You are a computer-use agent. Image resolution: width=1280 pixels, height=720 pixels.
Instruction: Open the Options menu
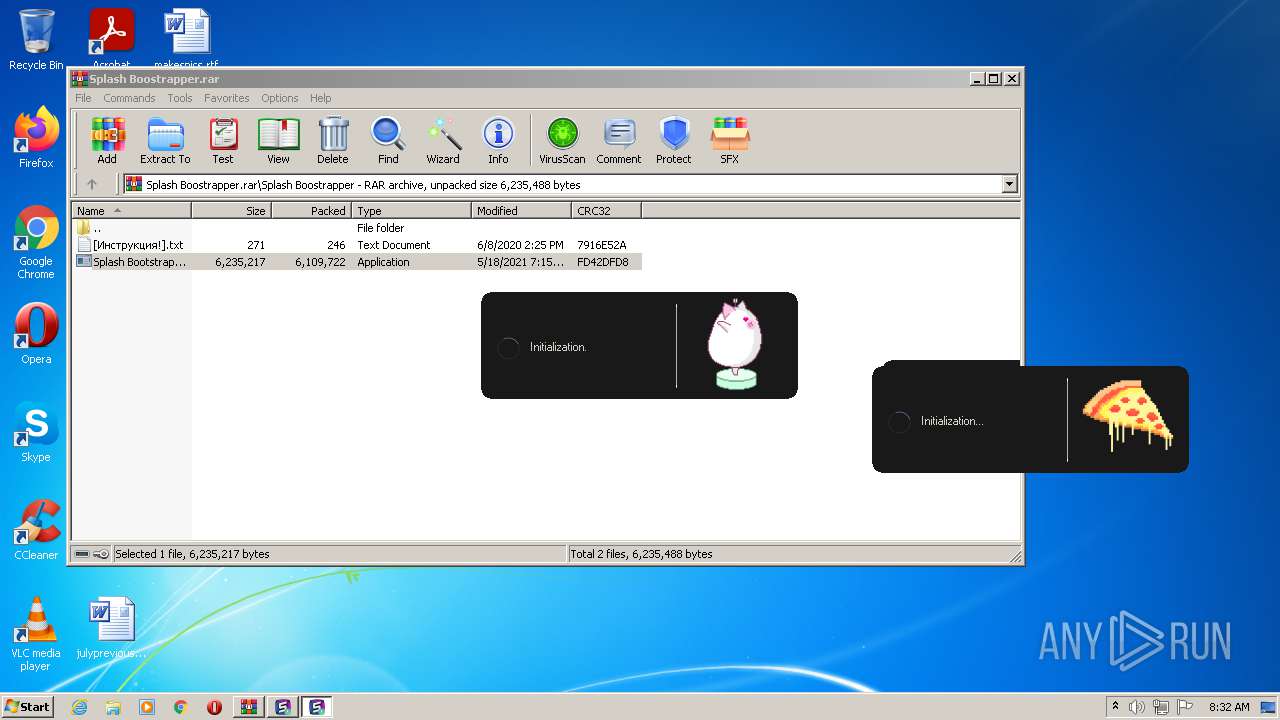tap(280, 98)
